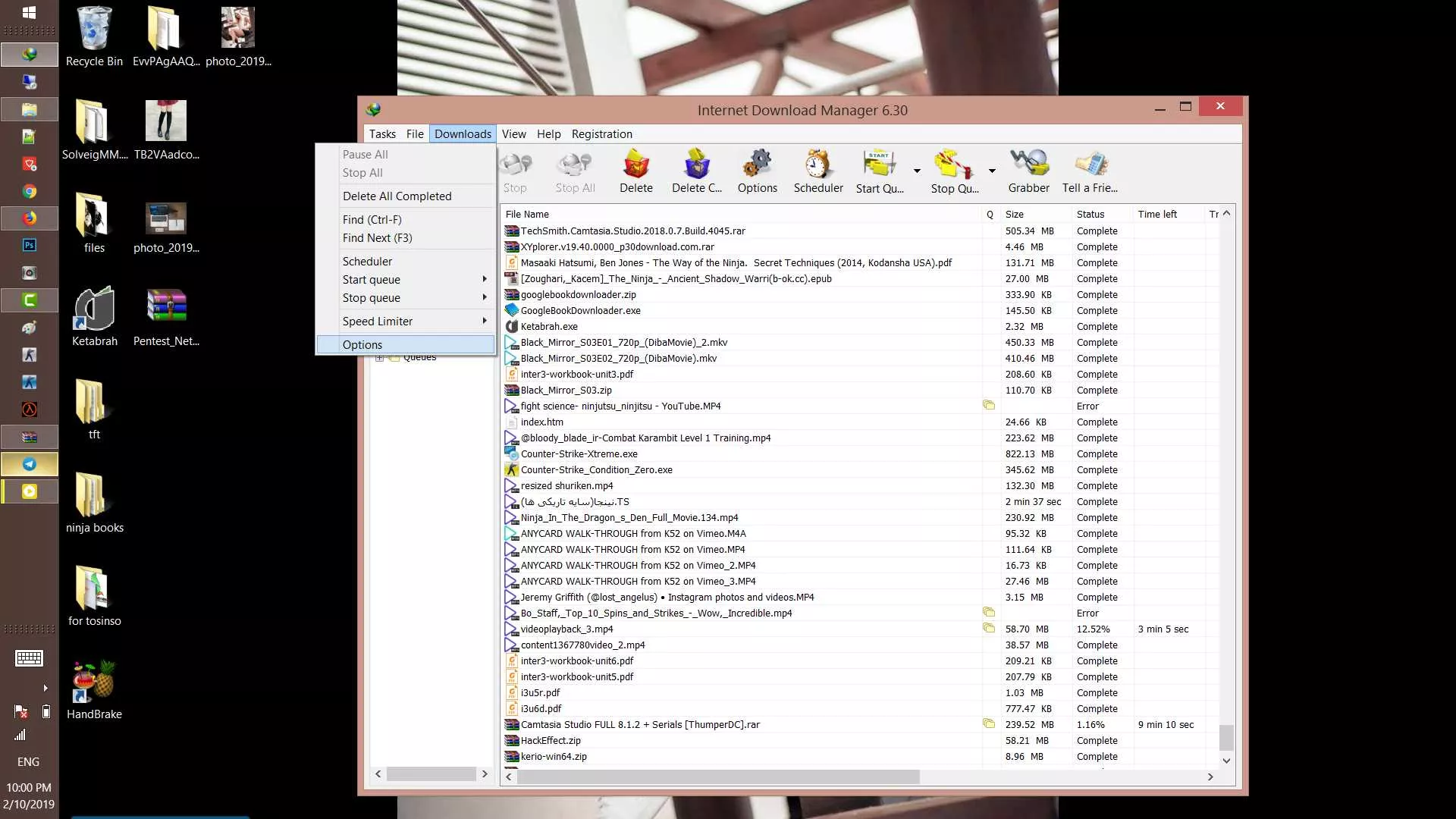
Task: Click the Tell a Friend toolbar icon
Action: (1090, 171)
